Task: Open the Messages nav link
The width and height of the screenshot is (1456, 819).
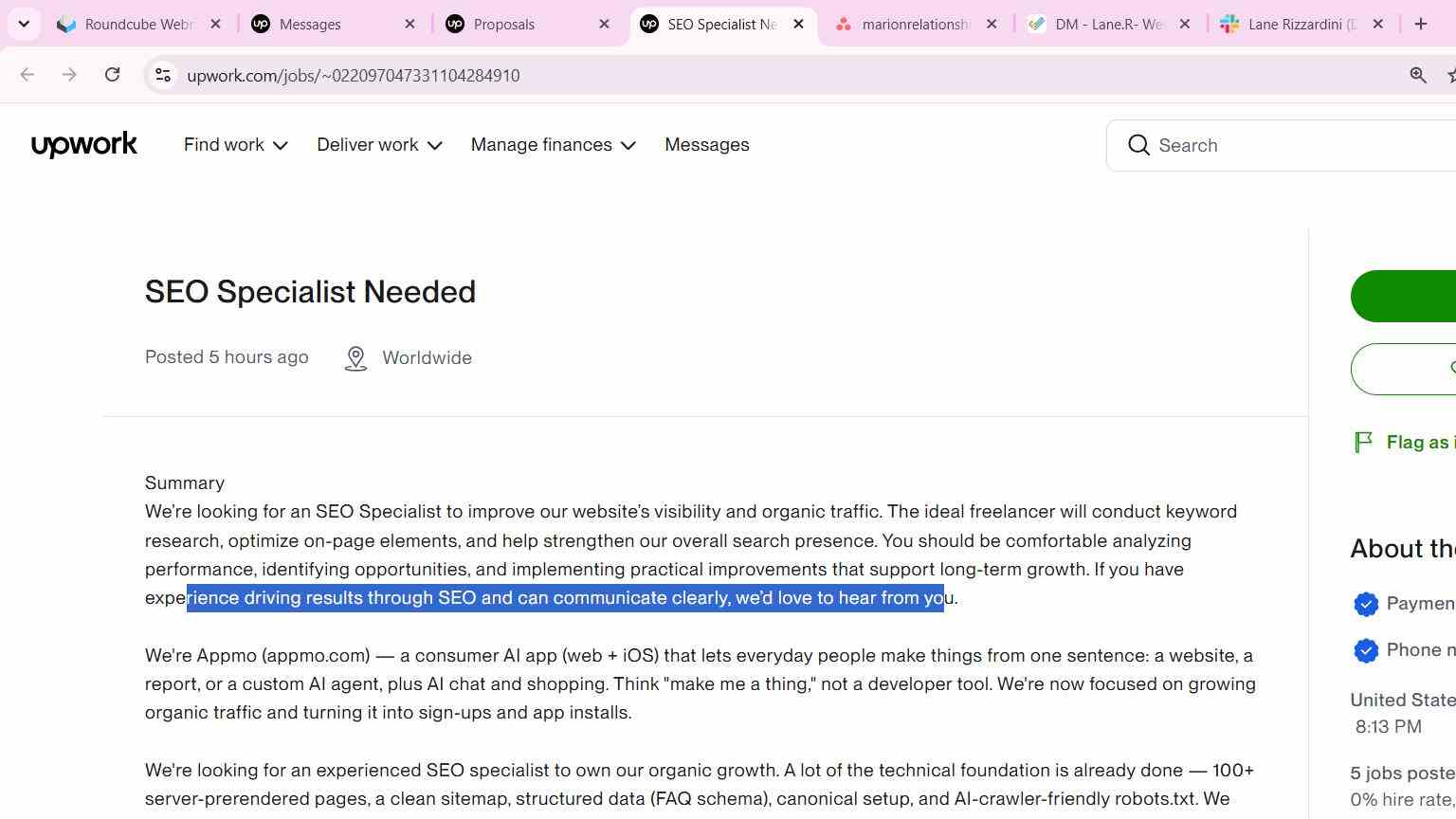Action: [707, 145]
